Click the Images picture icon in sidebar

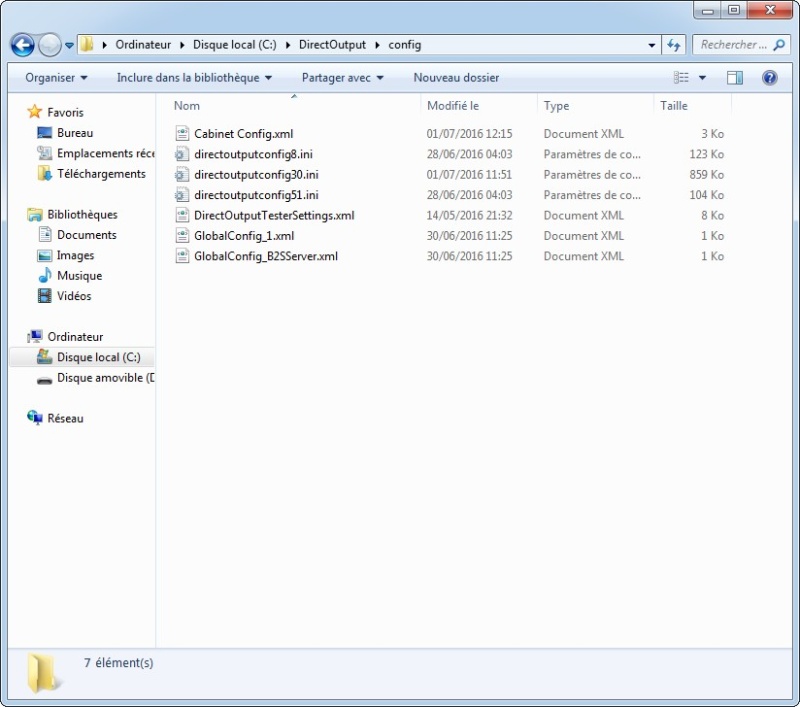point(44,255)
